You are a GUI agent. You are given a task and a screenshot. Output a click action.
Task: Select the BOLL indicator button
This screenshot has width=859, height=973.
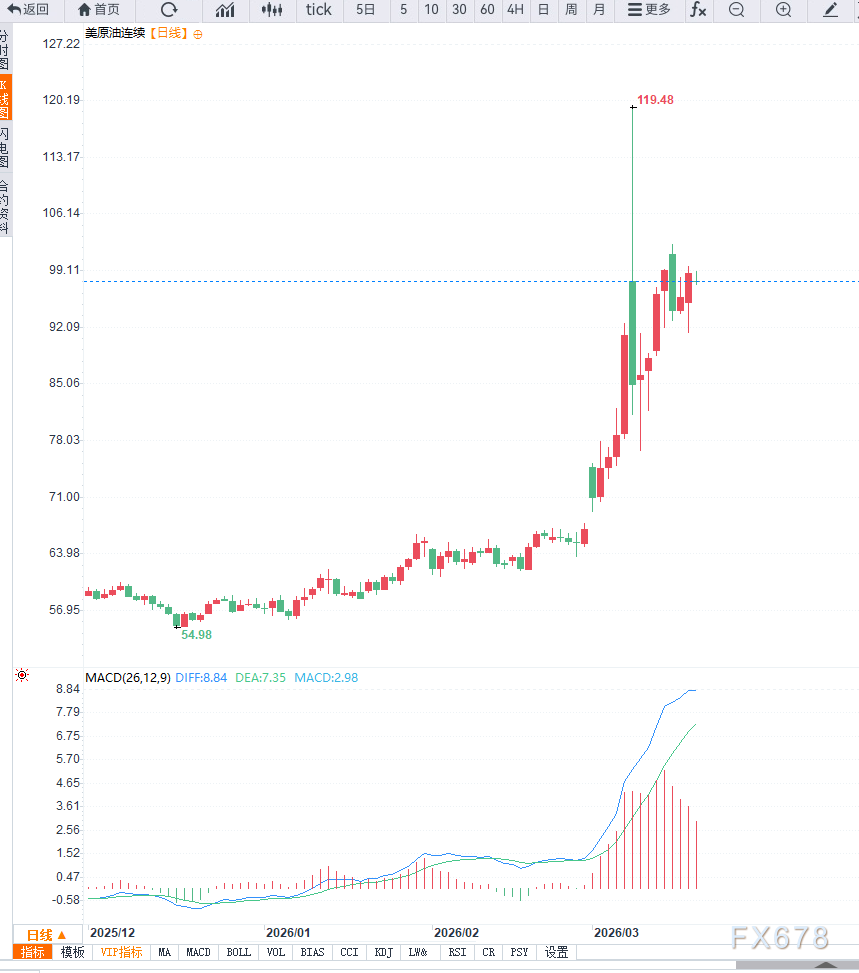coord(238,953)
